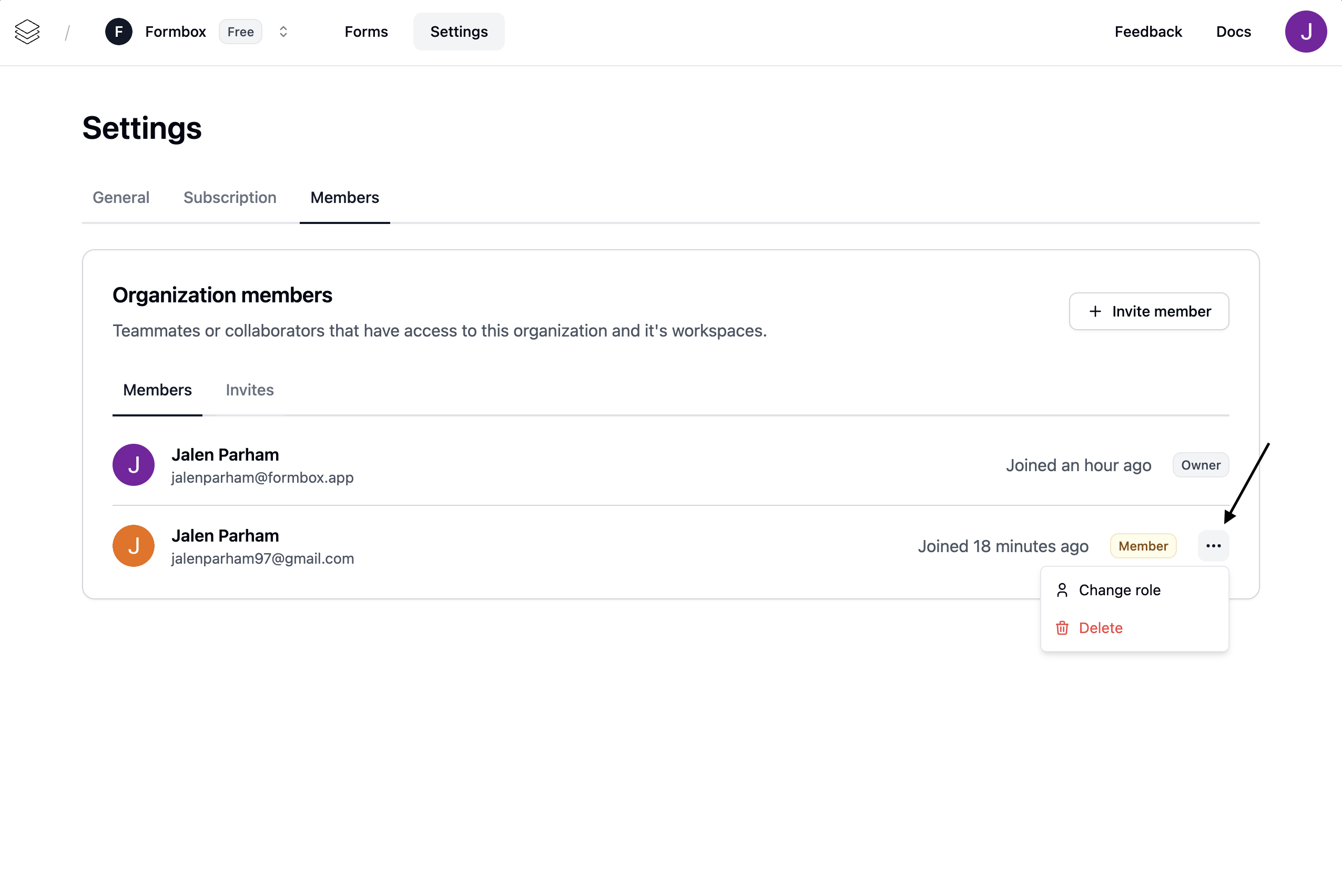Choose Change role from the menu

[x=1119, y=590]
